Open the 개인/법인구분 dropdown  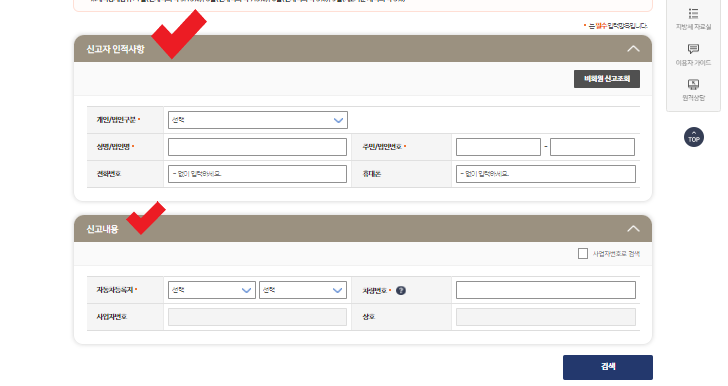click(x=258, y=120)
